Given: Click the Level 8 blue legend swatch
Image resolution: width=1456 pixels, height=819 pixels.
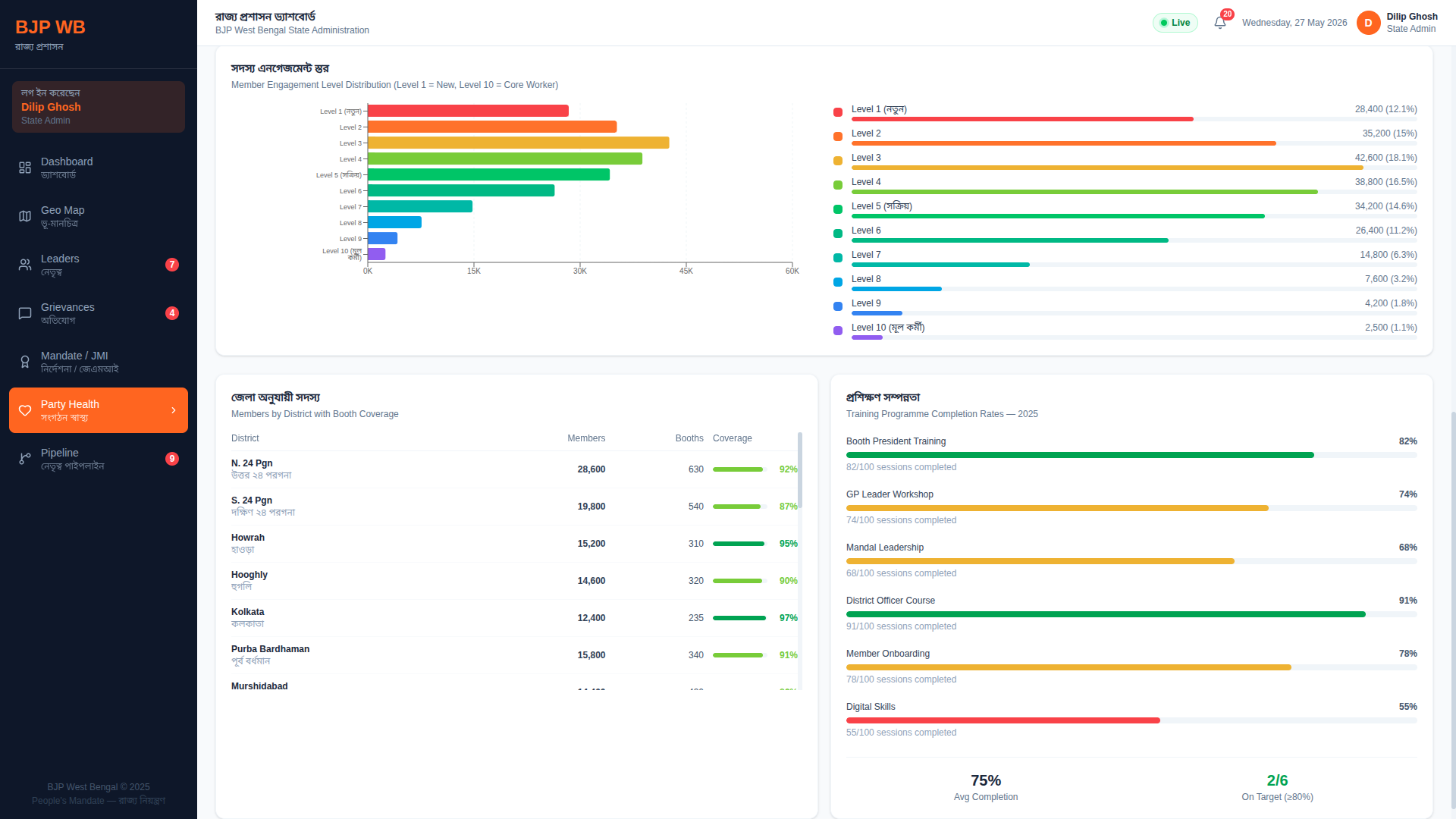Looking at the screenshot, I should (838, 282).
